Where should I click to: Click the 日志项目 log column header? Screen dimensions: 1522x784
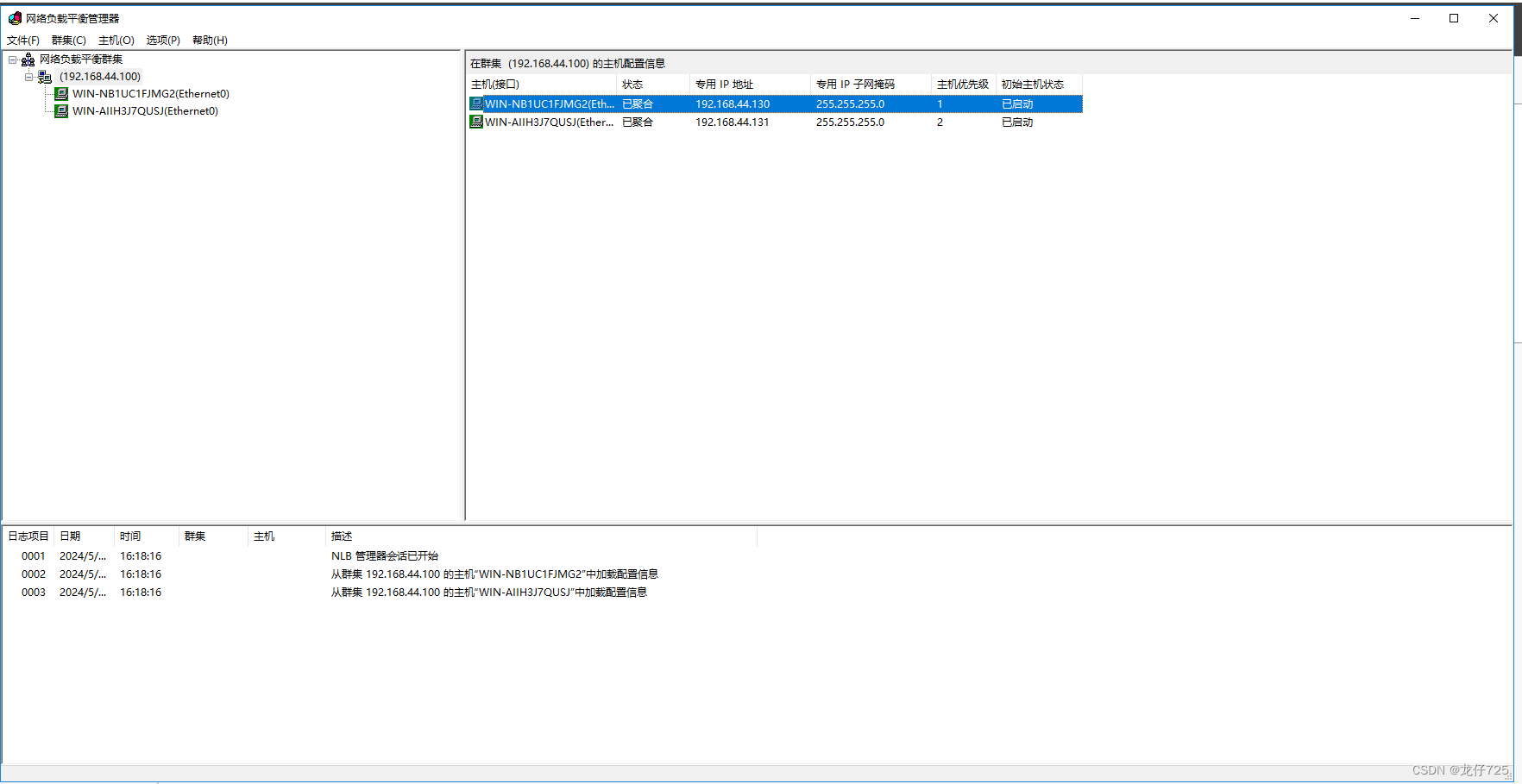pos(28,536)
